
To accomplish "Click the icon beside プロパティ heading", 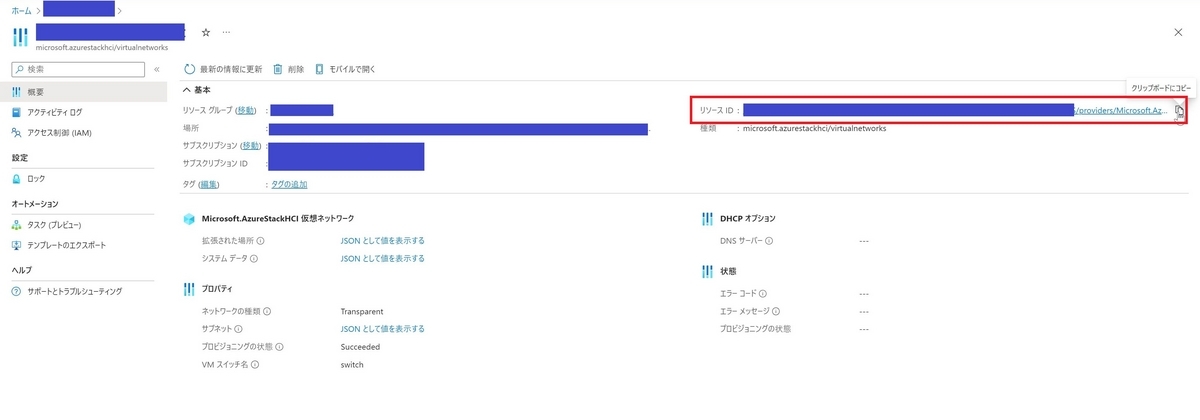I will tap(189, 289).
